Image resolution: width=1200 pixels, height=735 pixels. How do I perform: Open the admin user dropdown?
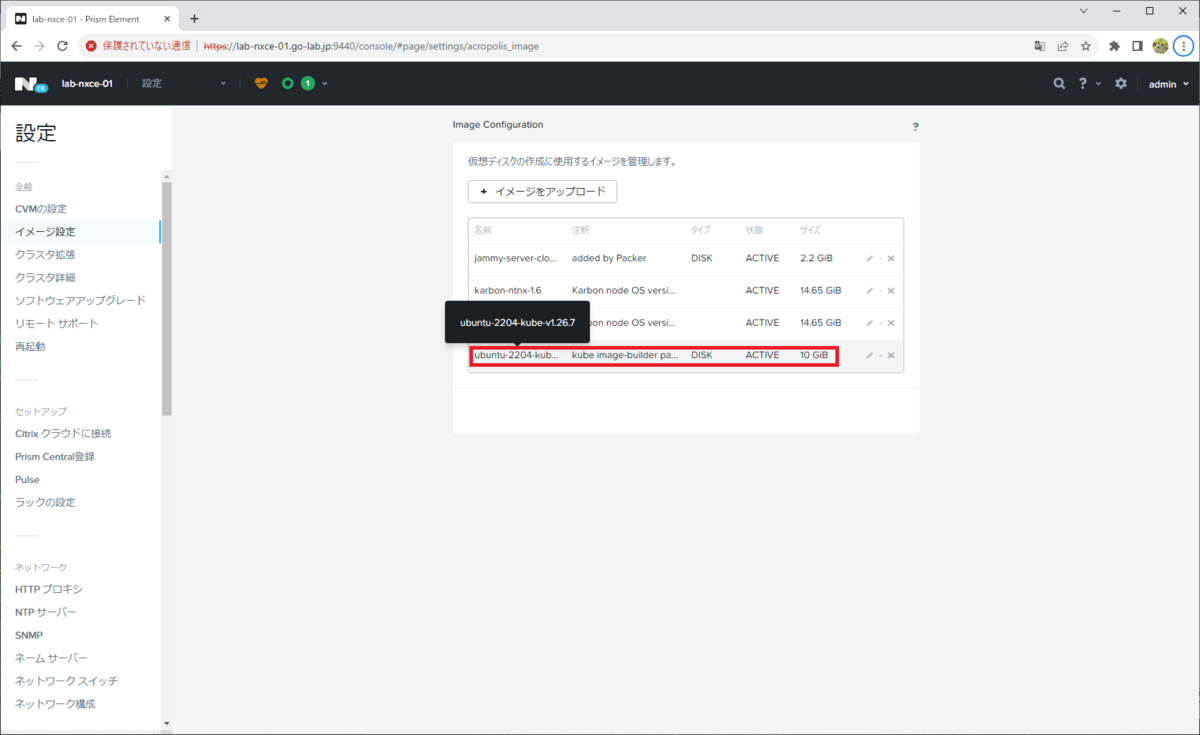pyautogui.click(x=1168, y=84)
